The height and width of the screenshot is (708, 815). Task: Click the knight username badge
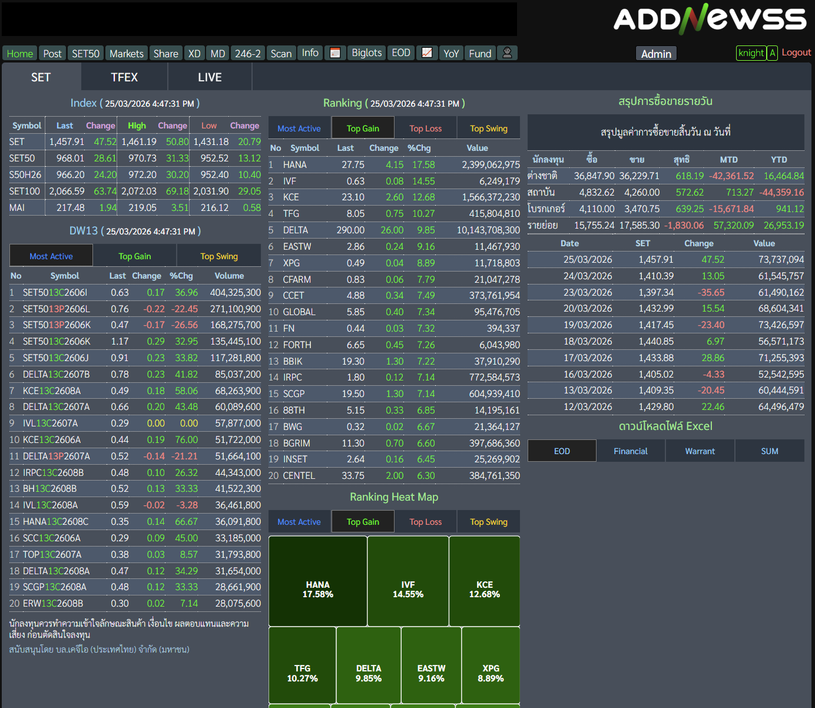click(750, 53)
